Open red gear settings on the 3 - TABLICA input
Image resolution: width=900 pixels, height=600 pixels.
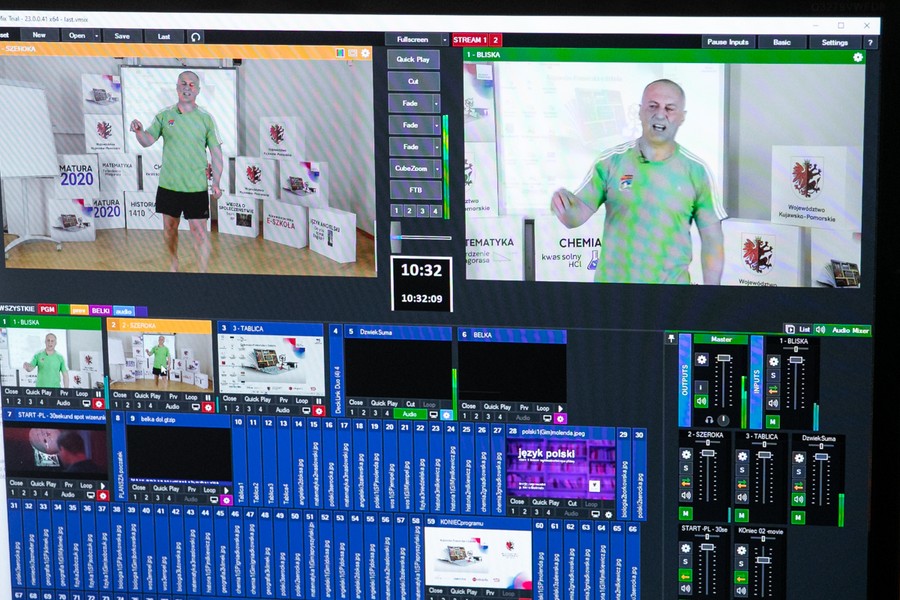(319, 409)
